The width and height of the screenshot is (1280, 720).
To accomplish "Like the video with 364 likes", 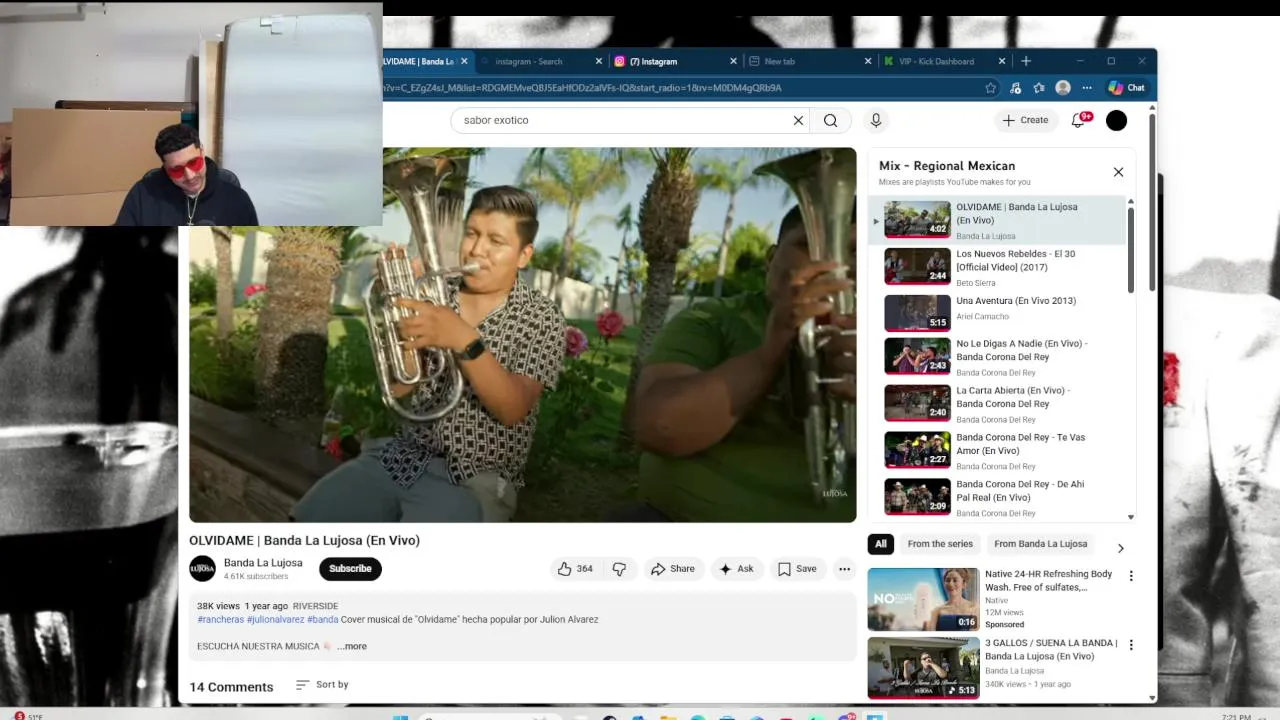I will pos(576,569).
